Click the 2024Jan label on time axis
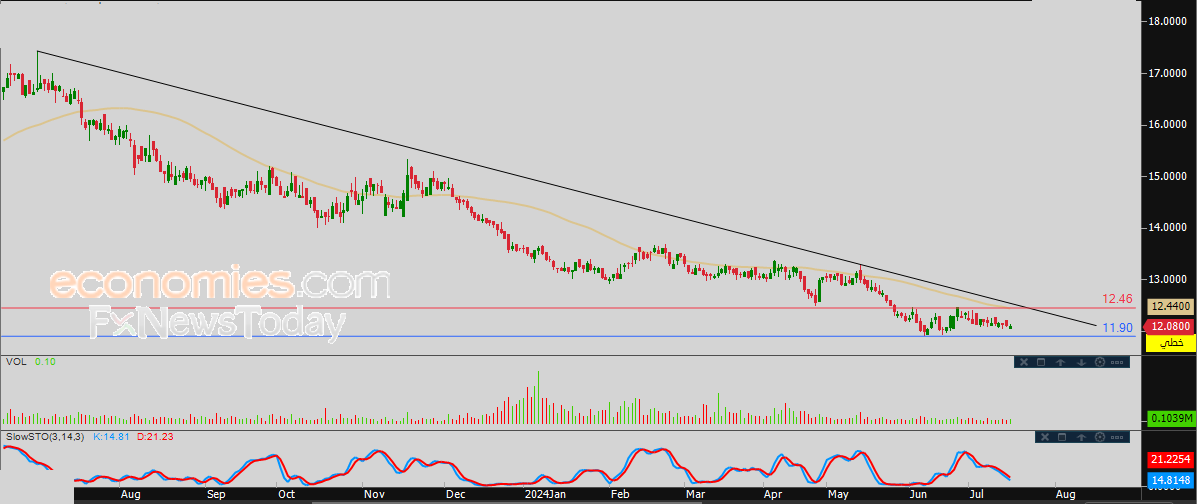The height and width of the screenshot is (504, 1197). [547, 495]
